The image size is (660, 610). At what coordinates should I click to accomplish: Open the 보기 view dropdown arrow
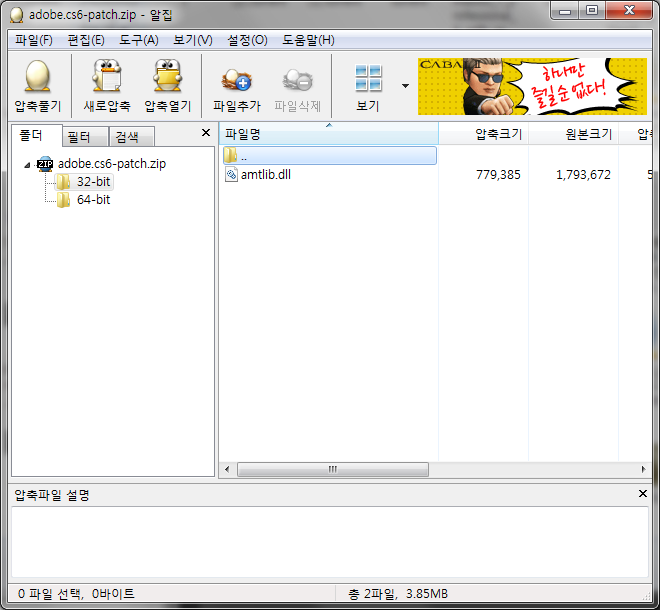[x=405, y=86]
